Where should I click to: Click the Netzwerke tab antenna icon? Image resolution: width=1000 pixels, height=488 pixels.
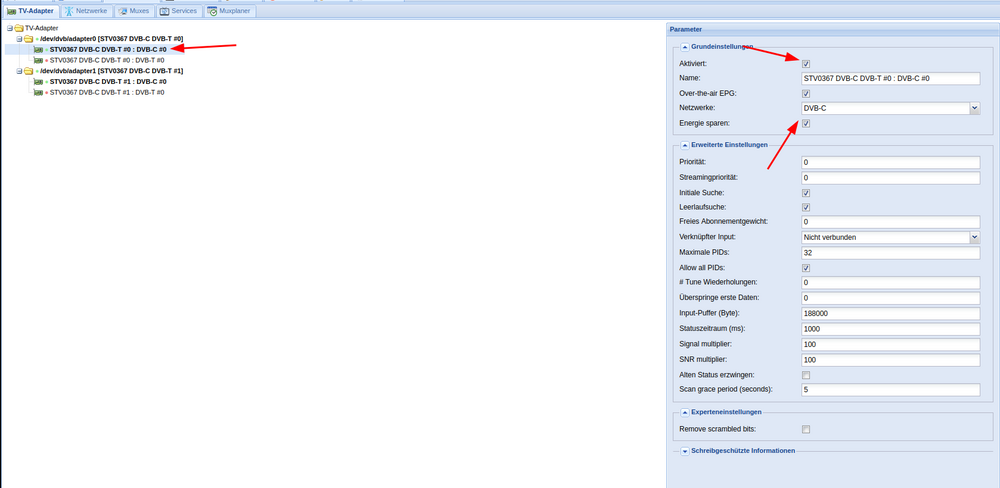pos(69,11)
